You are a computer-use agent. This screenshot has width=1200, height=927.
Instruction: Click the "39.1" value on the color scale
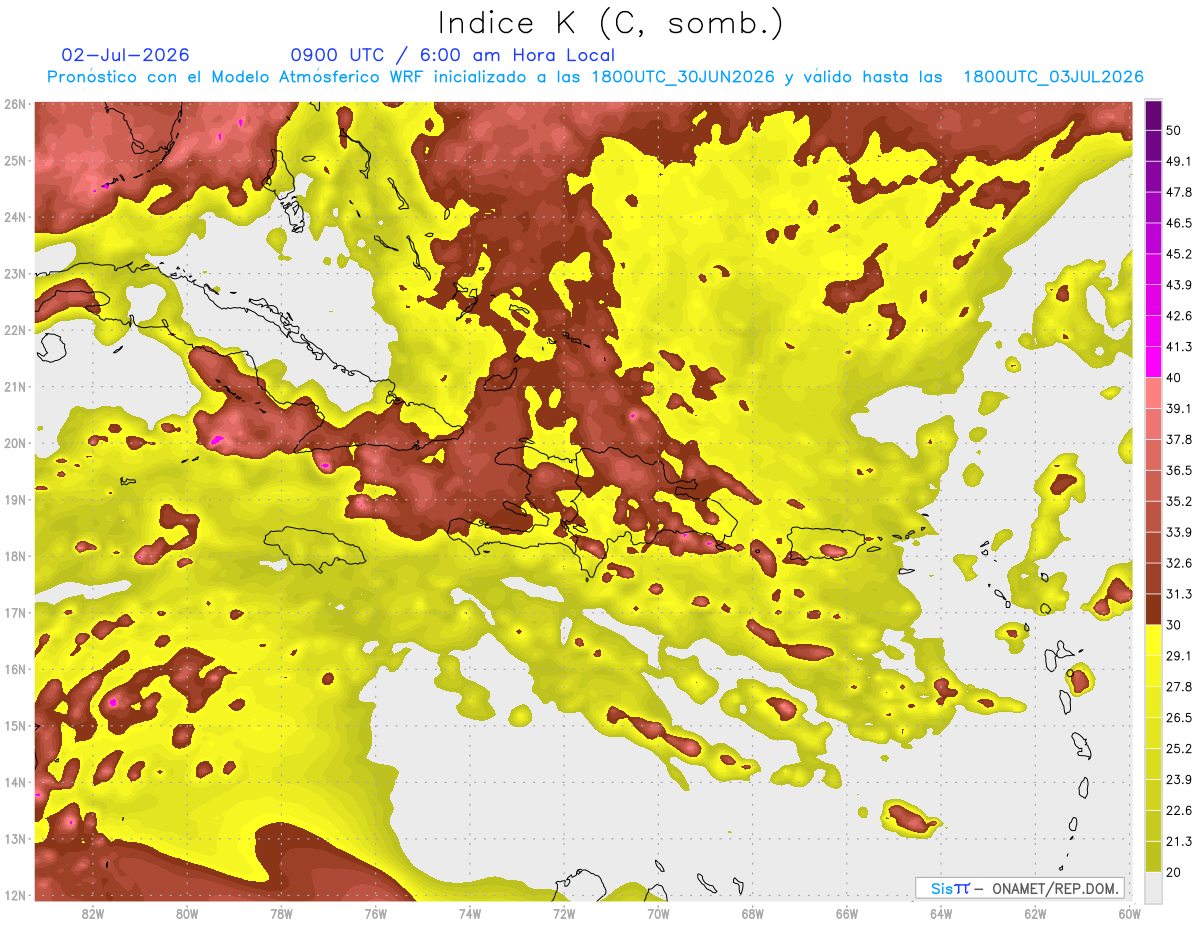1179,408
